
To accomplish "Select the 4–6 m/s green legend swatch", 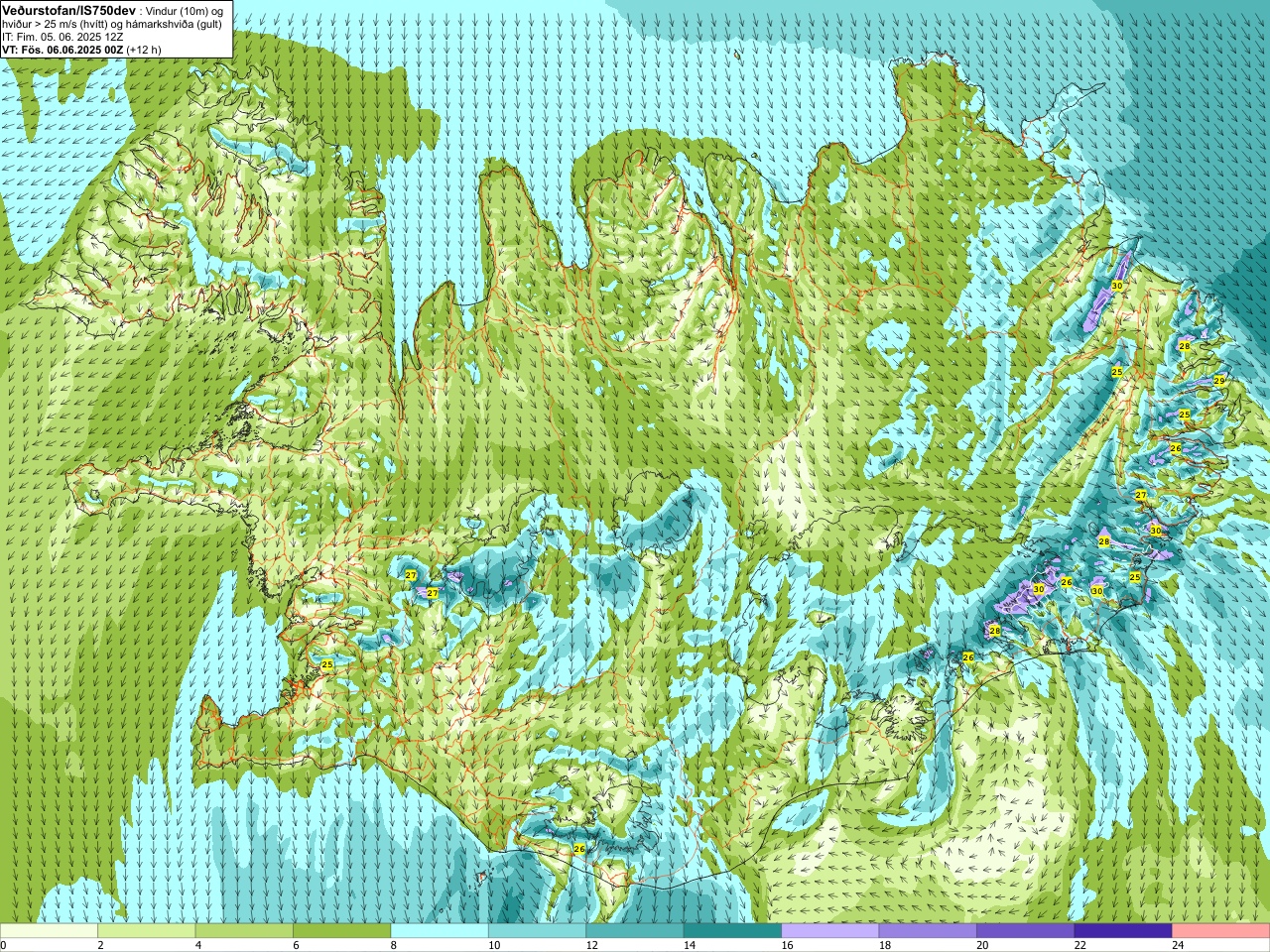I will (x=244, y=931).
